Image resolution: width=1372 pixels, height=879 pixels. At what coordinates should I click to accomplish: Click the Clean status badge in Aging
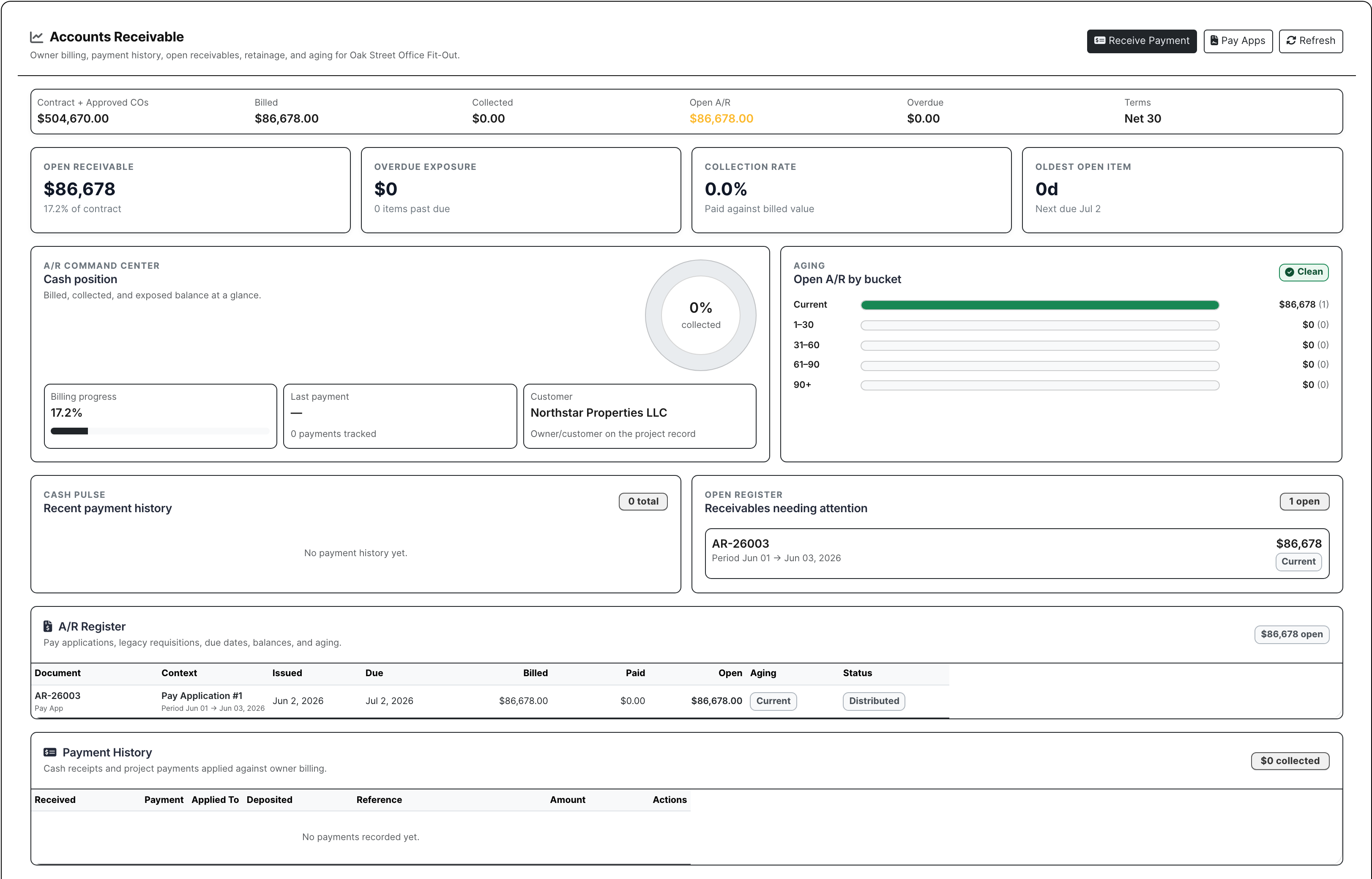(1304, 272)
